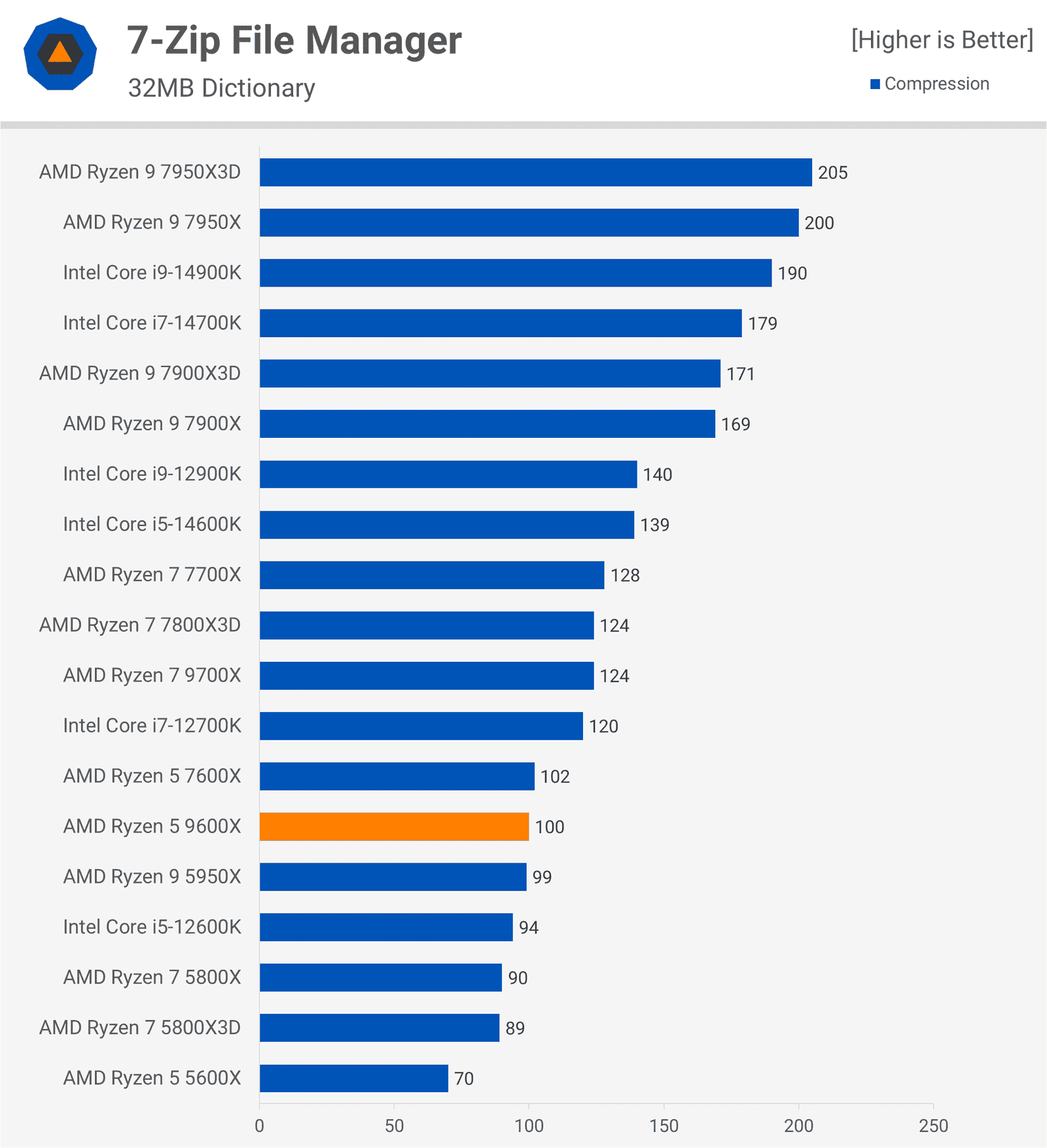This screenshot has width=1047, height=1148.
Task: Select the Intel Core i5-12600K bar
Action: tap(386, 927)
